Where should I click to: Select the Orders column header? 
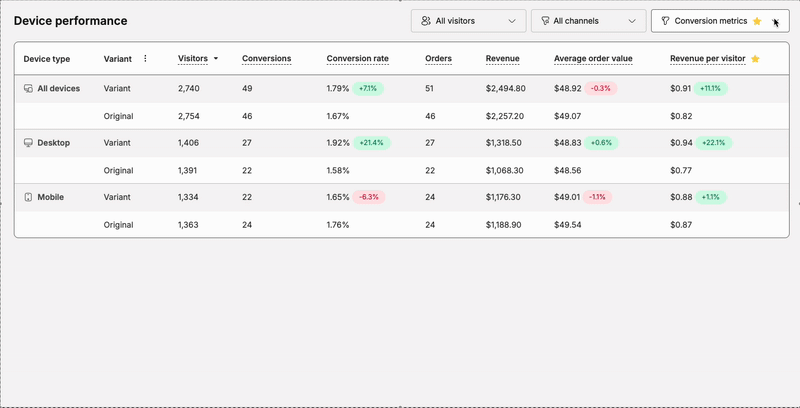(x=438, y=59)
